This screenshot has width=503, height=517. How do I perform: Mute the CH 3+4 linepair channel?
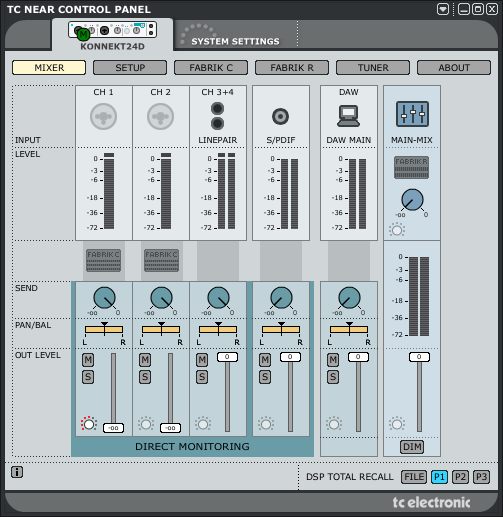click(x=202, y=360)
